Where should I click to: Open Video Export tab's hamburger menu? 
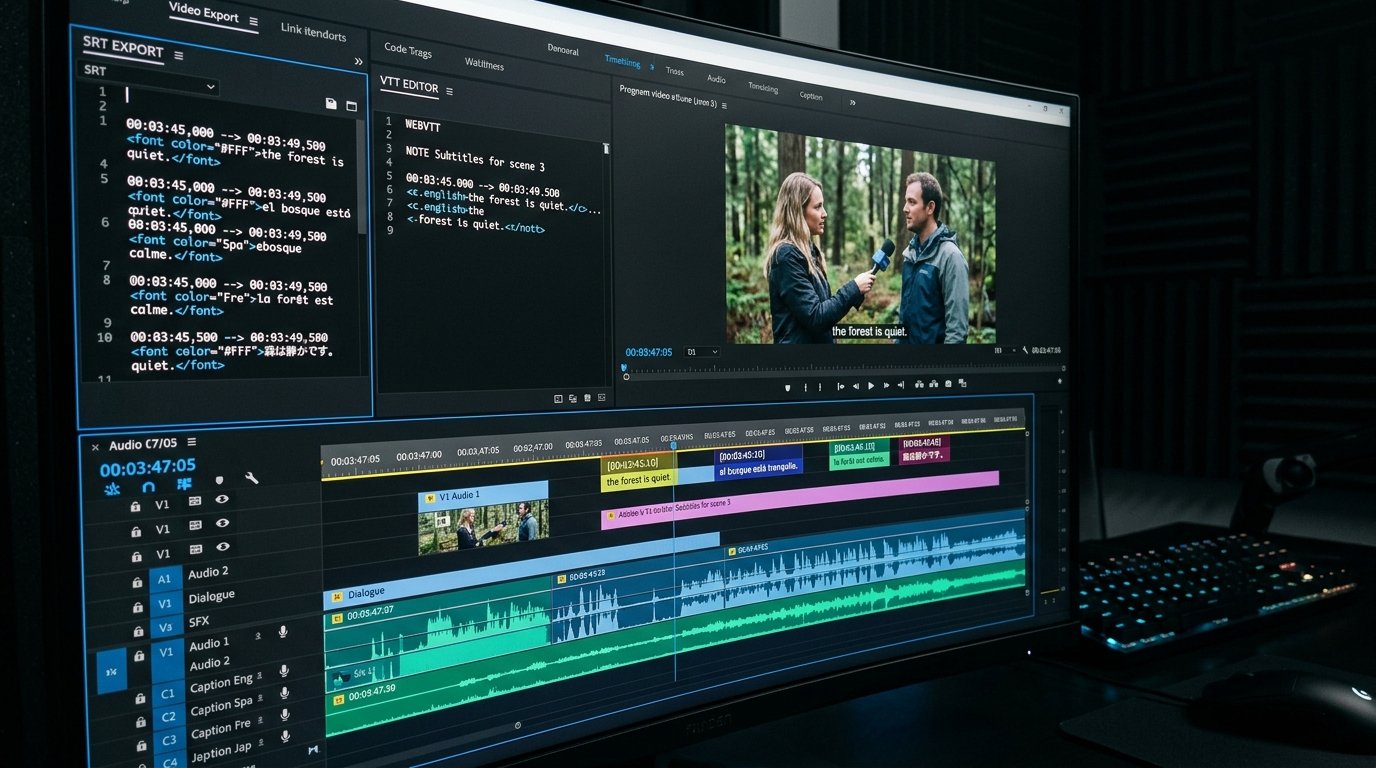[253, 21]
